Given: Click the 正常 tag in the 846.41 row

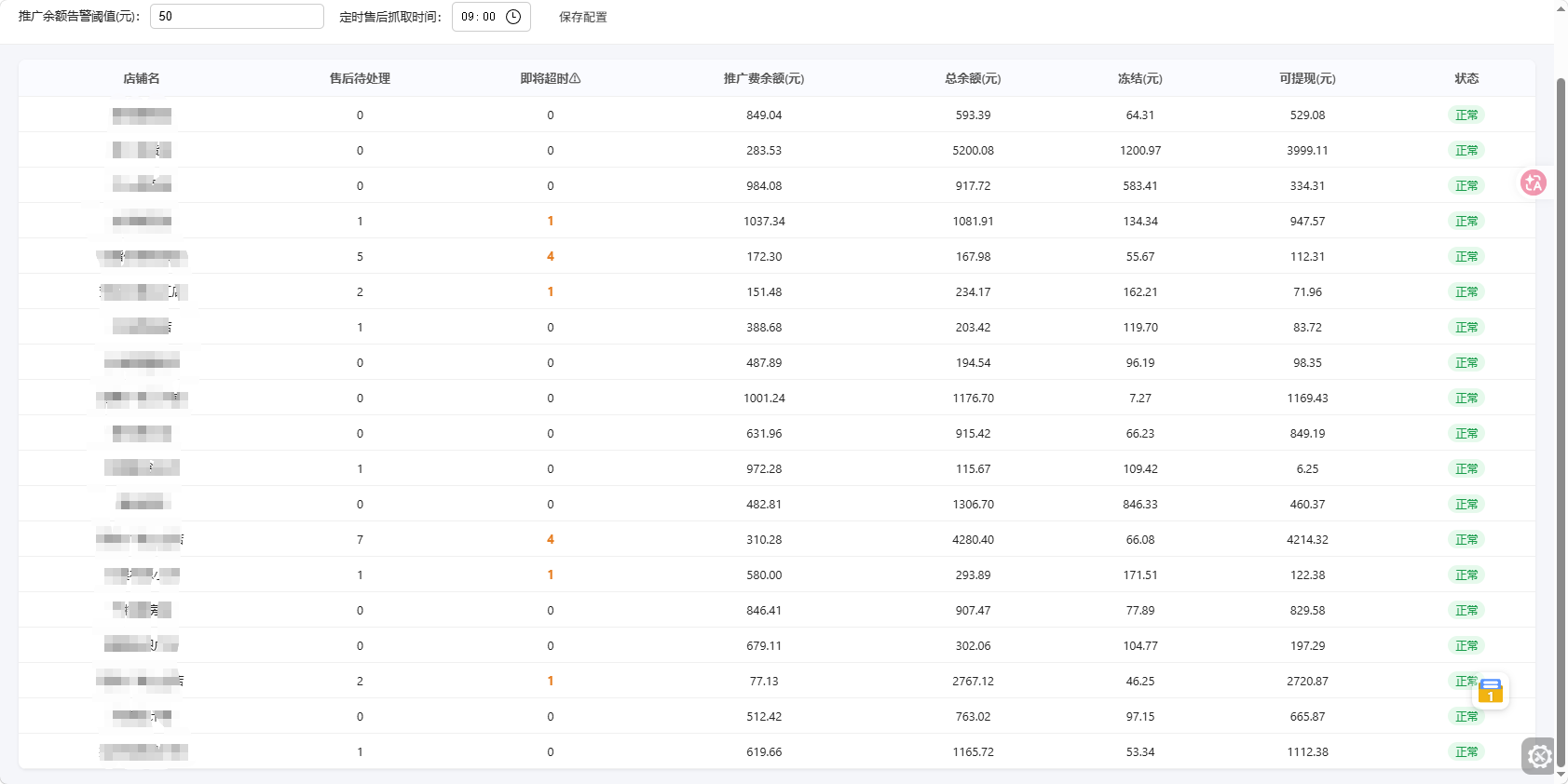Looking at the screenshot, I should (x=1466, y=611).
